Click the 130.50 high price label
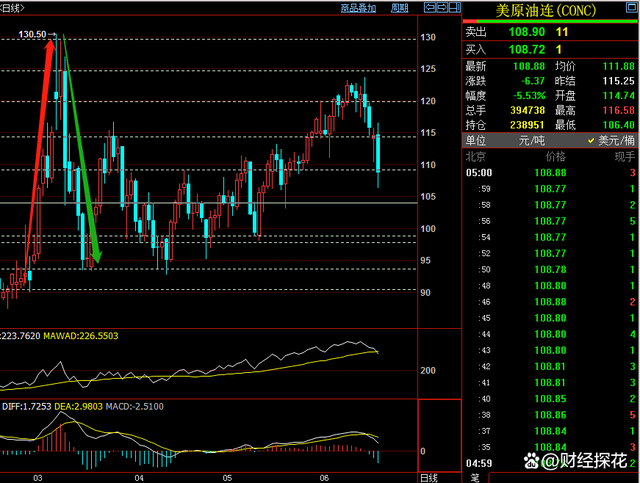 coord(32,34)
